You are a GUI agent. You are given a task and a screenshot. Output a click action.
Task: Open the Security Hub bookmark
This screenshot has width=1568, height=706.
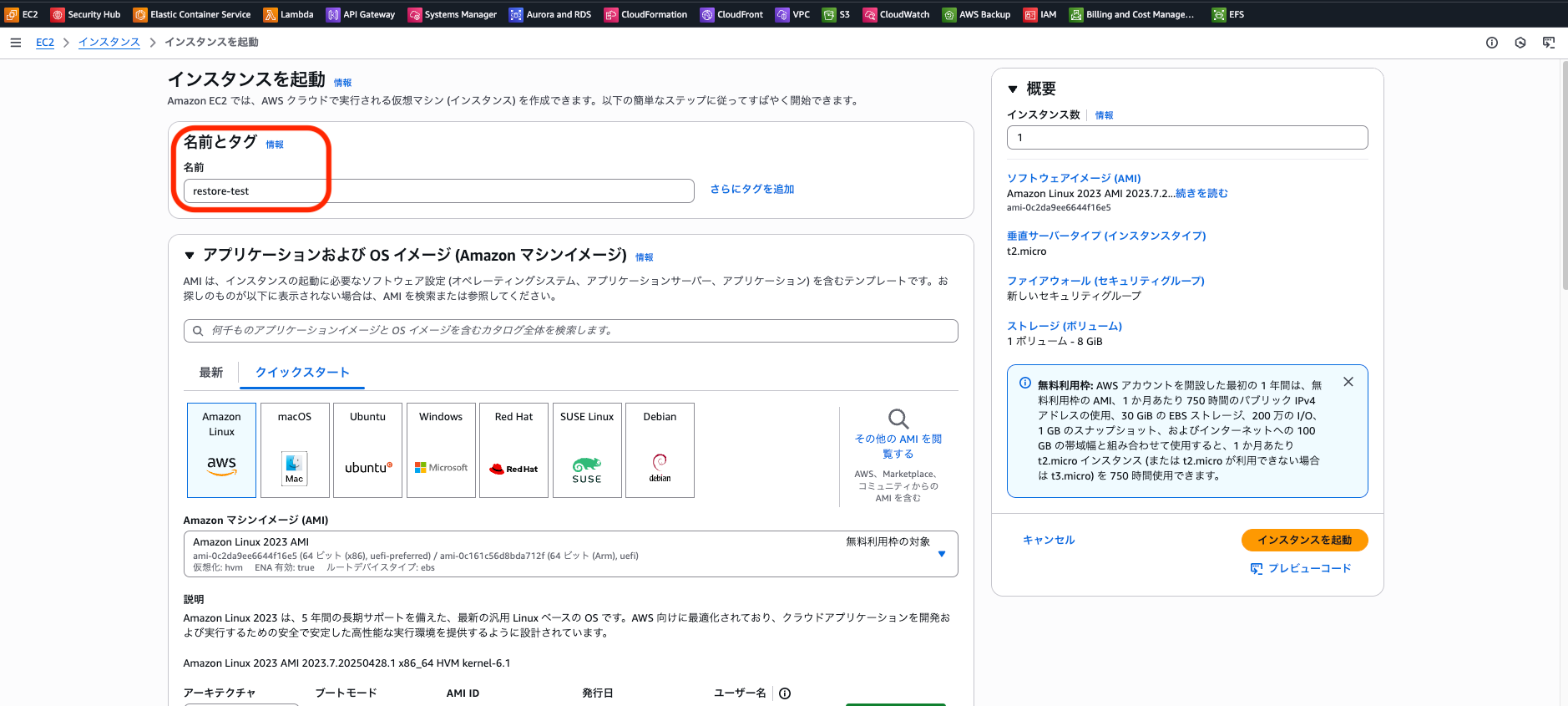point(86,14)
